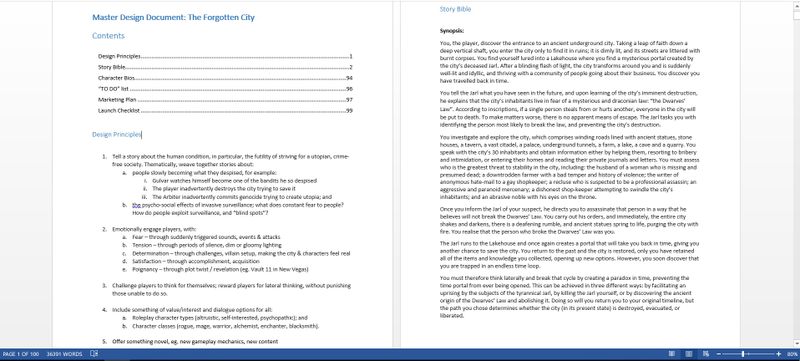This screenshot has width=800, height=361.
Task: Switch to Read Mode view in status bar
Action: (x=672, y=354)
